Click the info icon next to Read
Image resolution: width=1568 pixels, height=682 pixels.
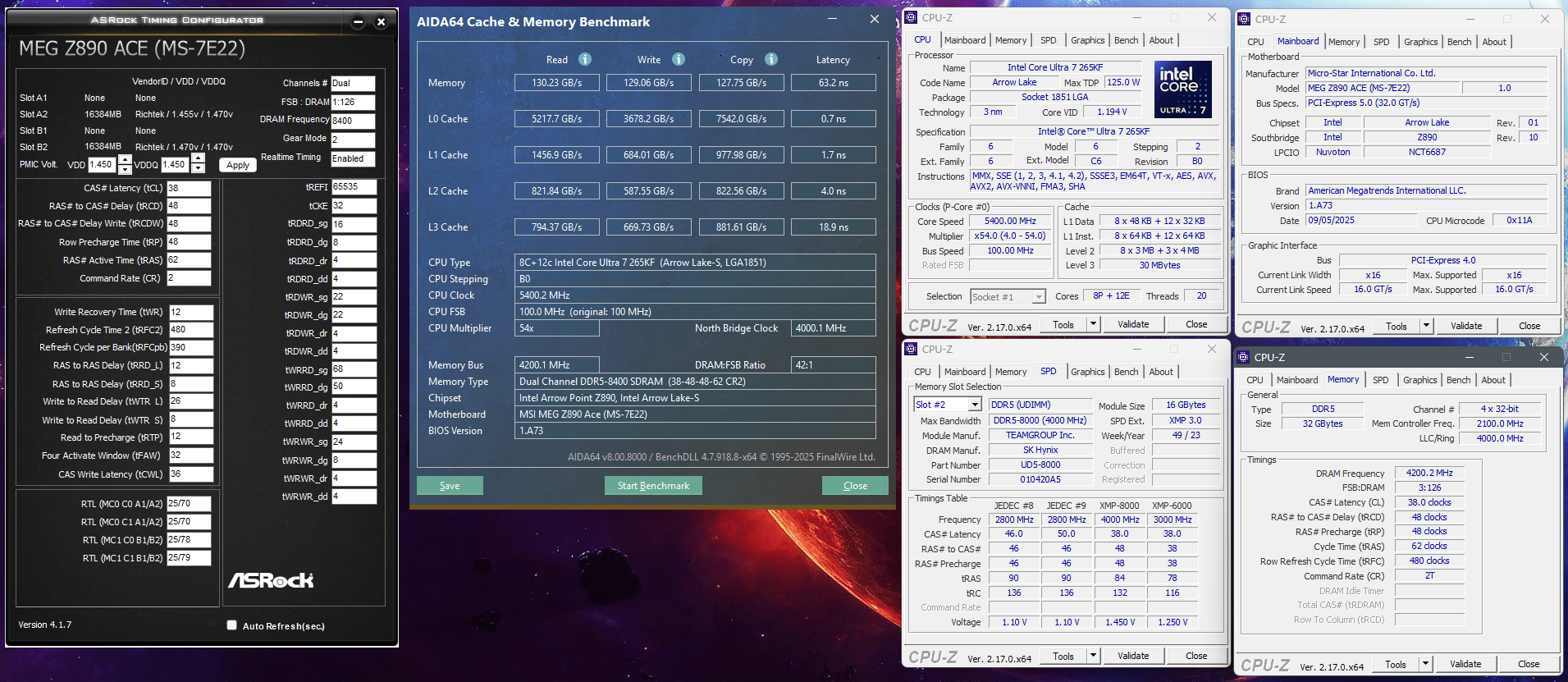click(585, 59)
